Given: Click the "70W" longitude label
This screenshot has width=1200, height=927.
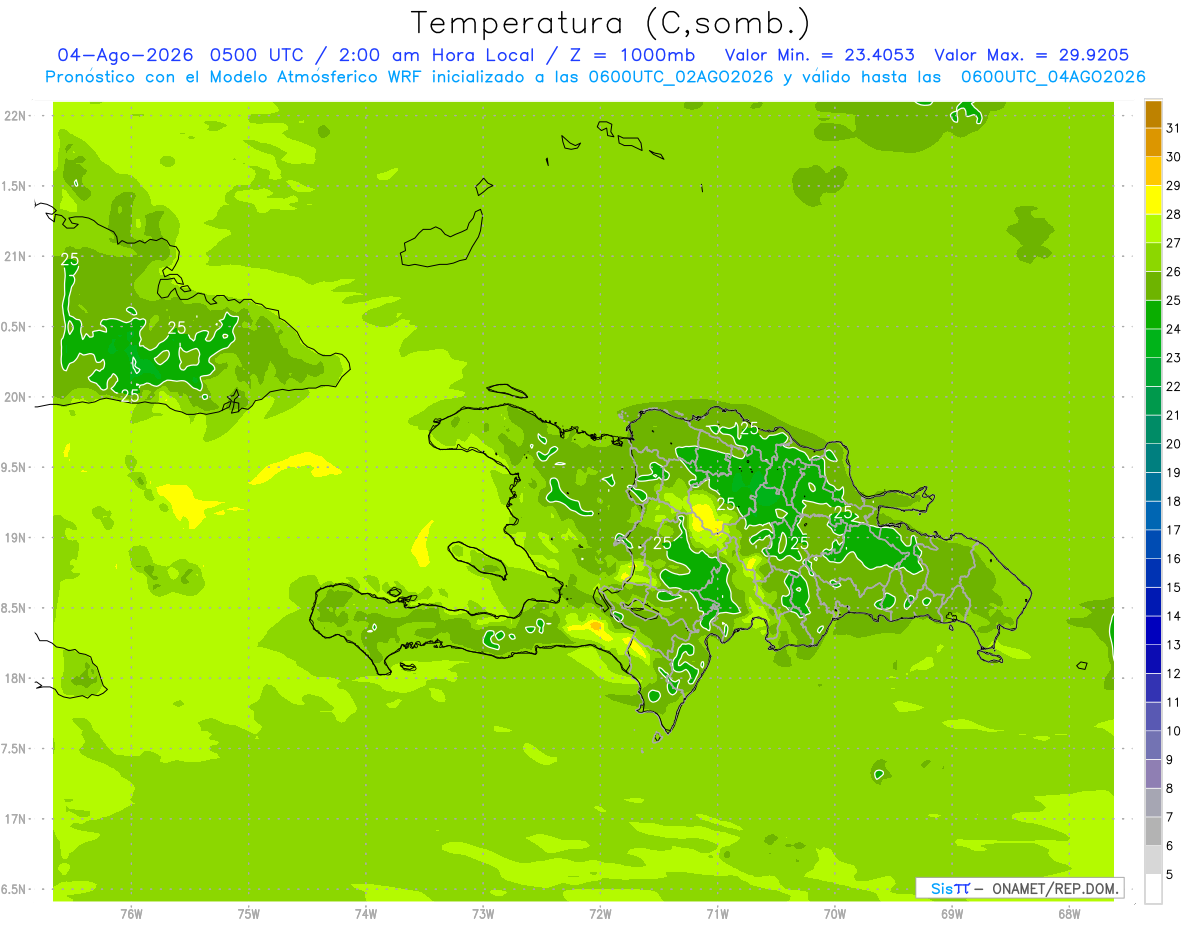Looking at the screenshot, I should [835, 913].
